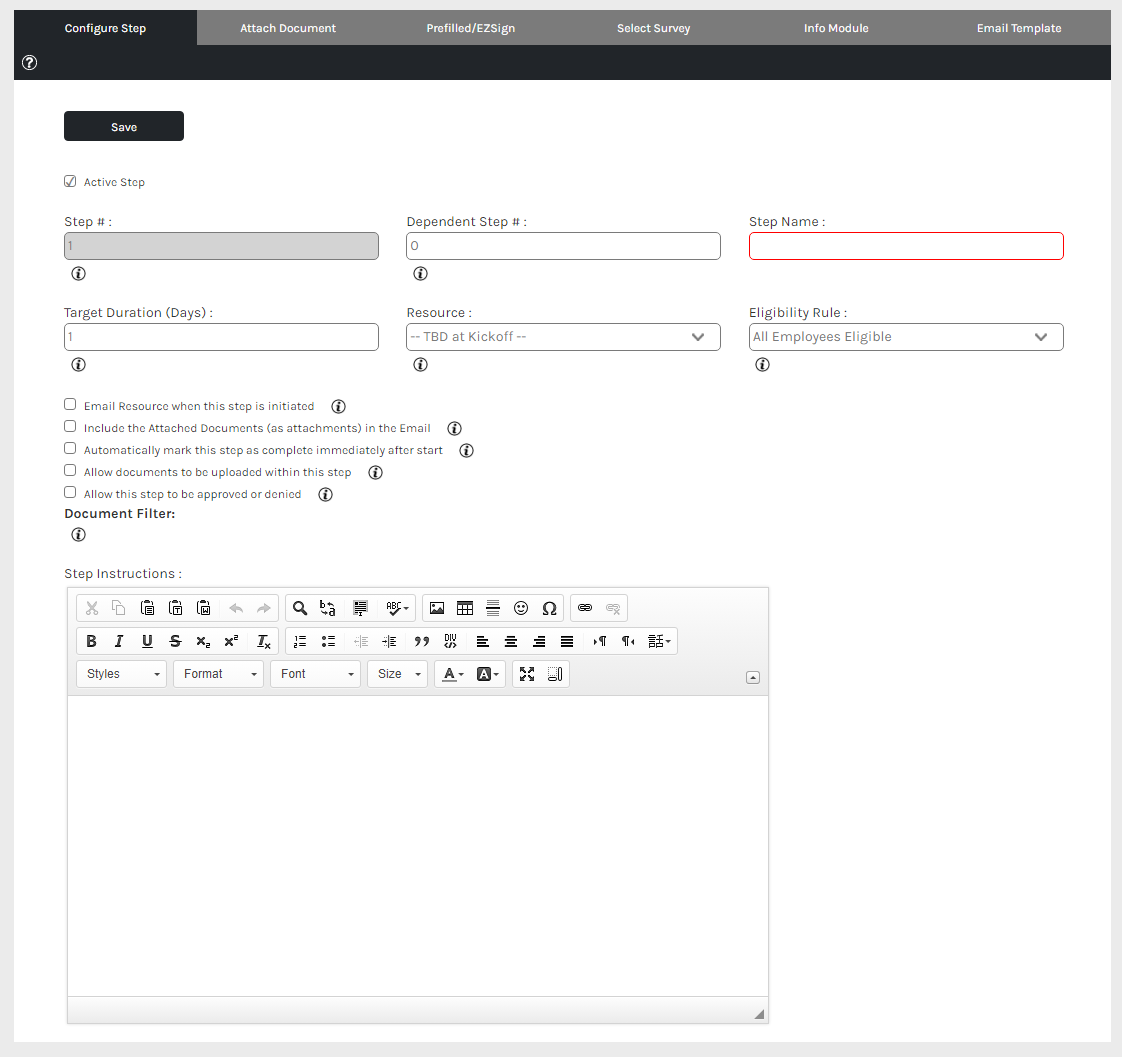The width and height of the screenshot is (1122, 1057).
Task: Click Paste from Word icon
Action: click(203, 608)
